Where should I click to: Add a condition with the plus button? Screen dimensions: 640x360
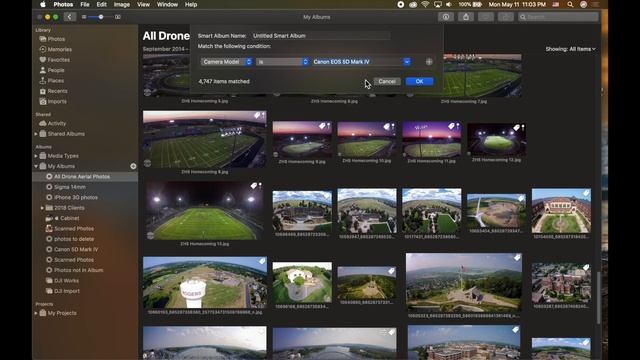tap(429, 62)
